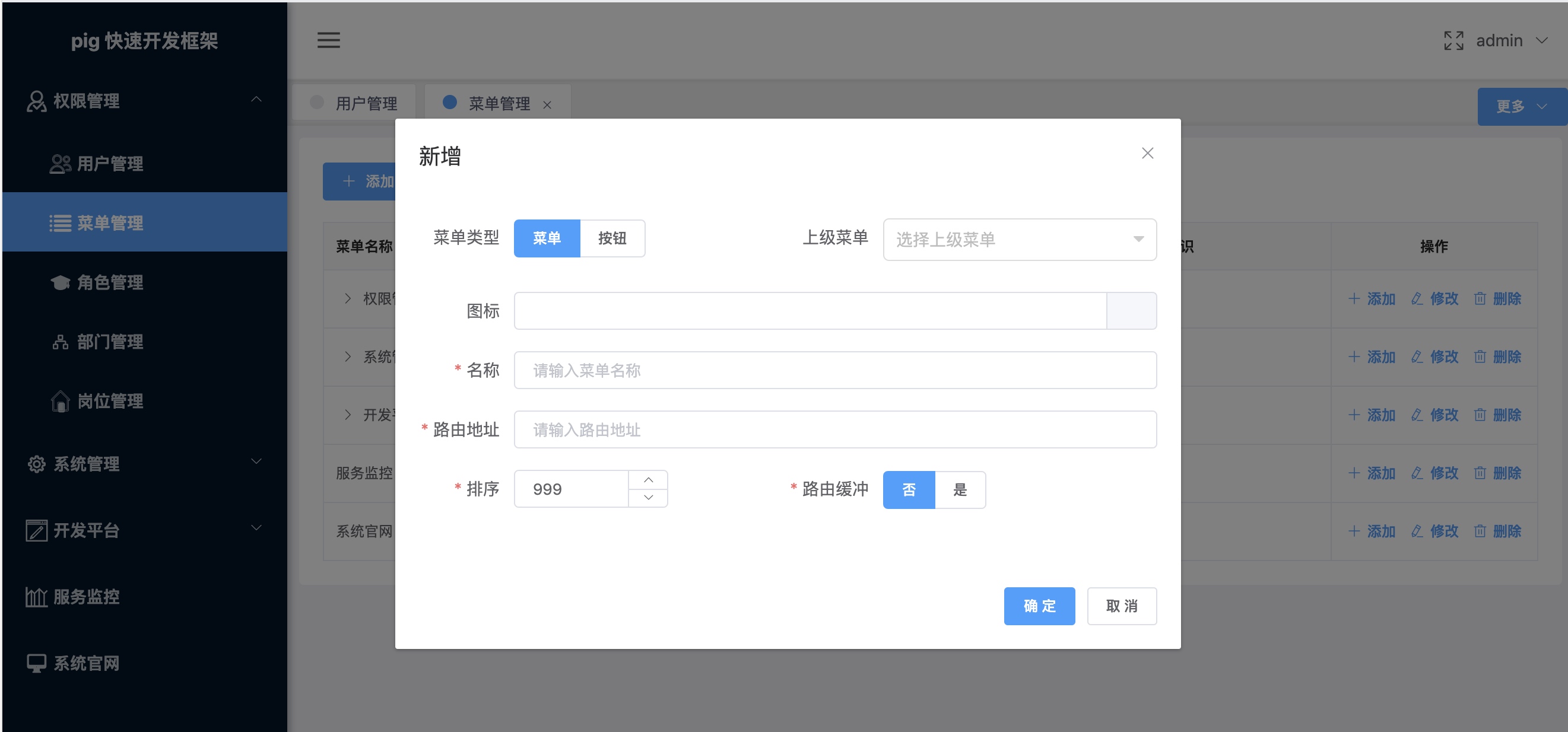The width and height of the screenshot is (1568, 732).
Task: Click the 系统官网 monitor icon in sidebar
Action: pyautogui.click(x=36, y=663)
